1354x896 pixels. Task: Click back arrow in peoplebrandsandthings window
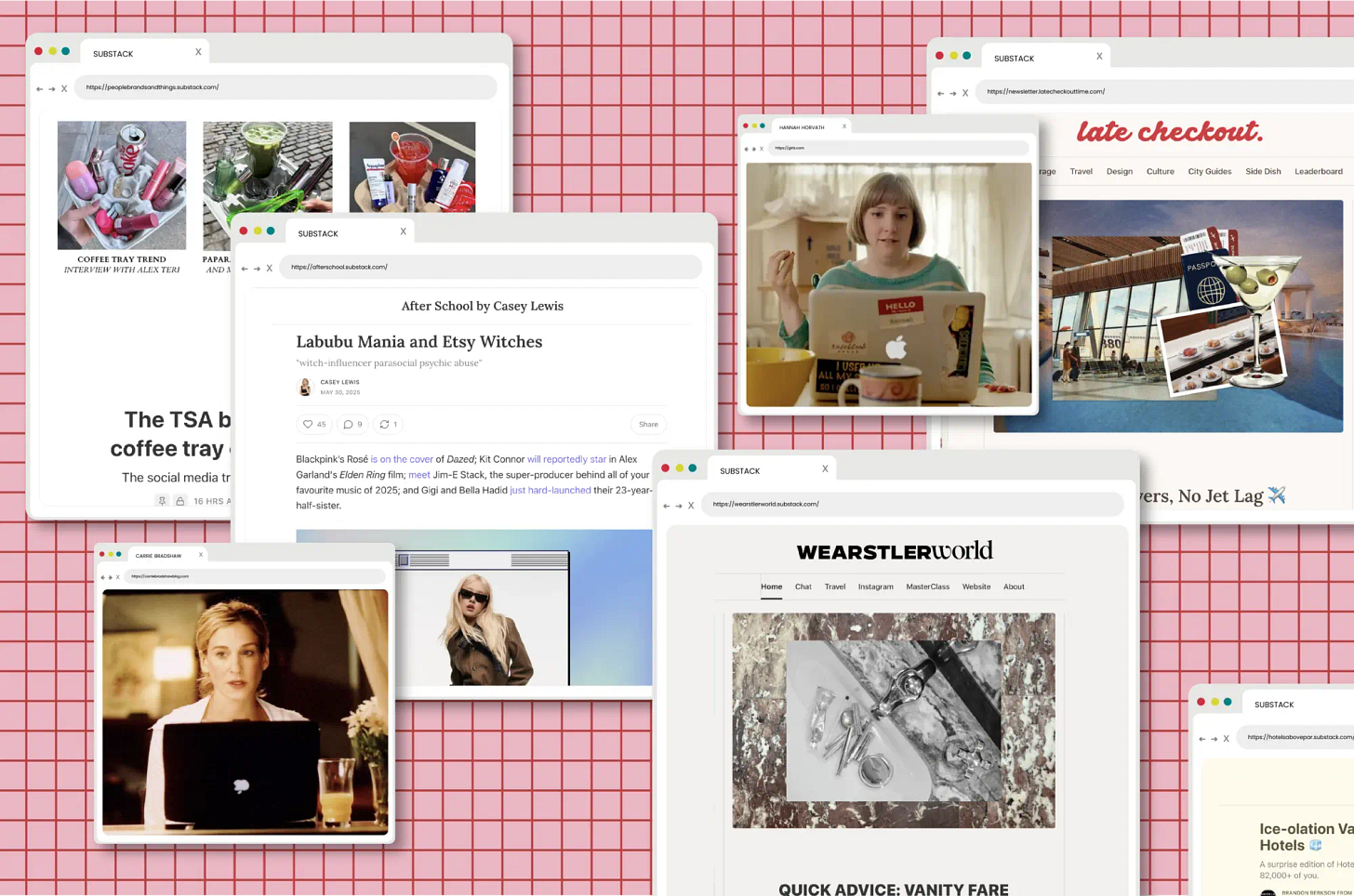pyautogui.click(x=39, y=89)
